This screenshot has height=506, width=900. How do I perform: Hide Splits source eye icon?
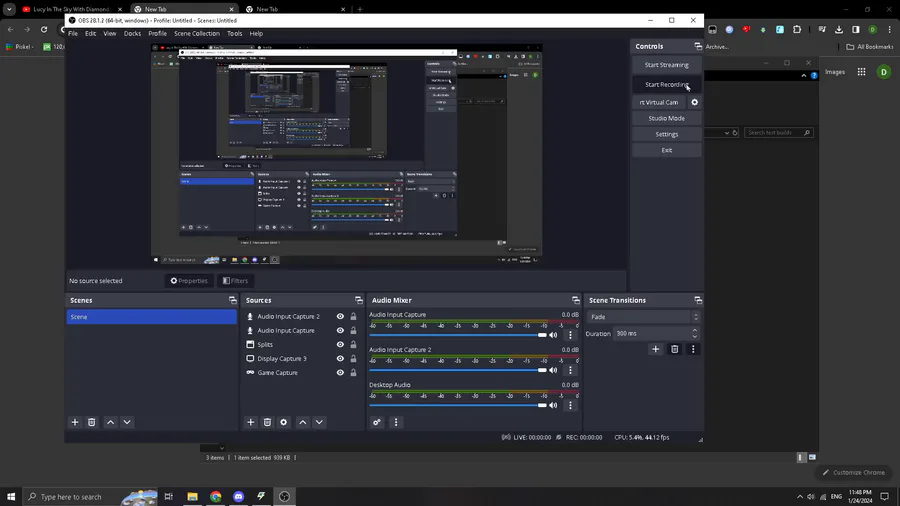(340, 345)
